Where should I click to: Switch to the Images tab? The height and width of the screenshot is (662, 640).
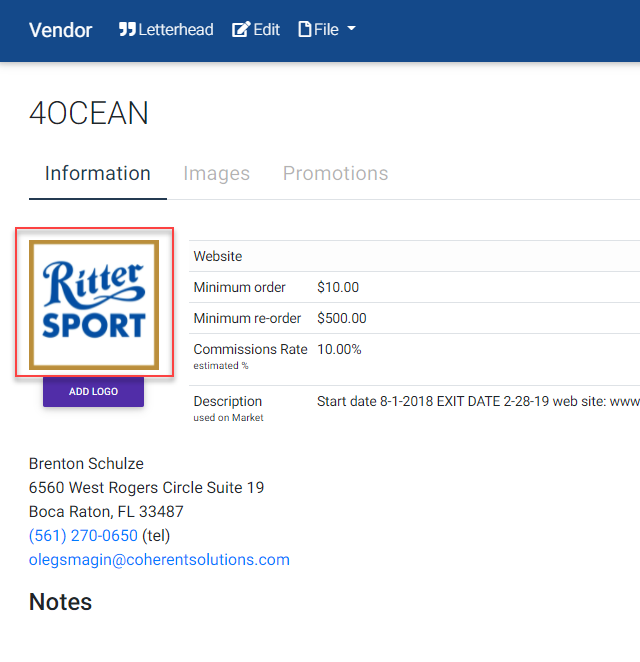coord(217,174)
